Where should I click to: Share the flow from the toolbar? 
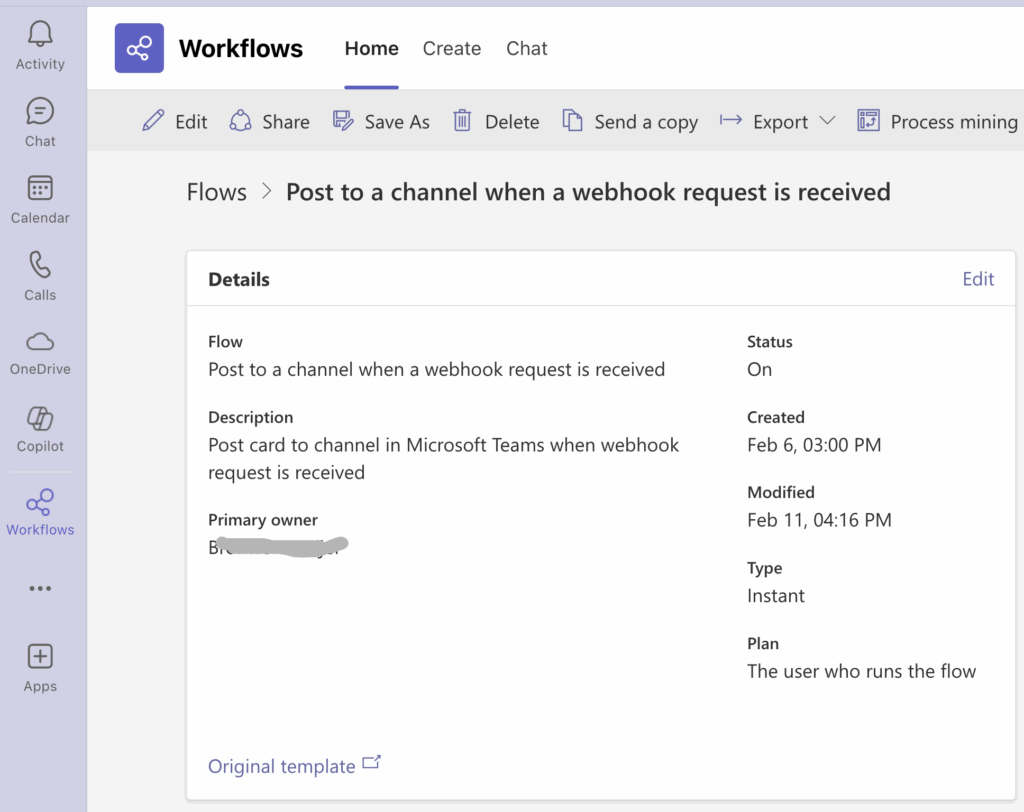point(269,121)
